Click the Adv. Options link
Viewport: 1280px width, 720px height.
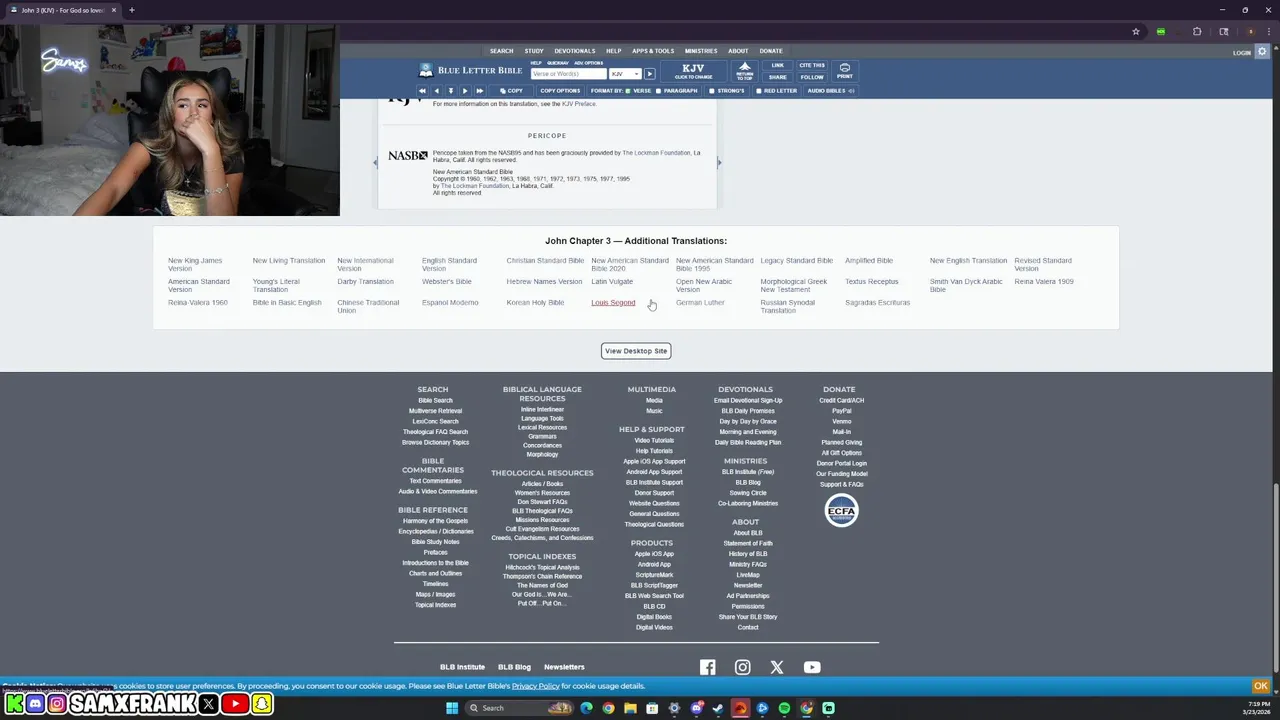pos(588,63)
